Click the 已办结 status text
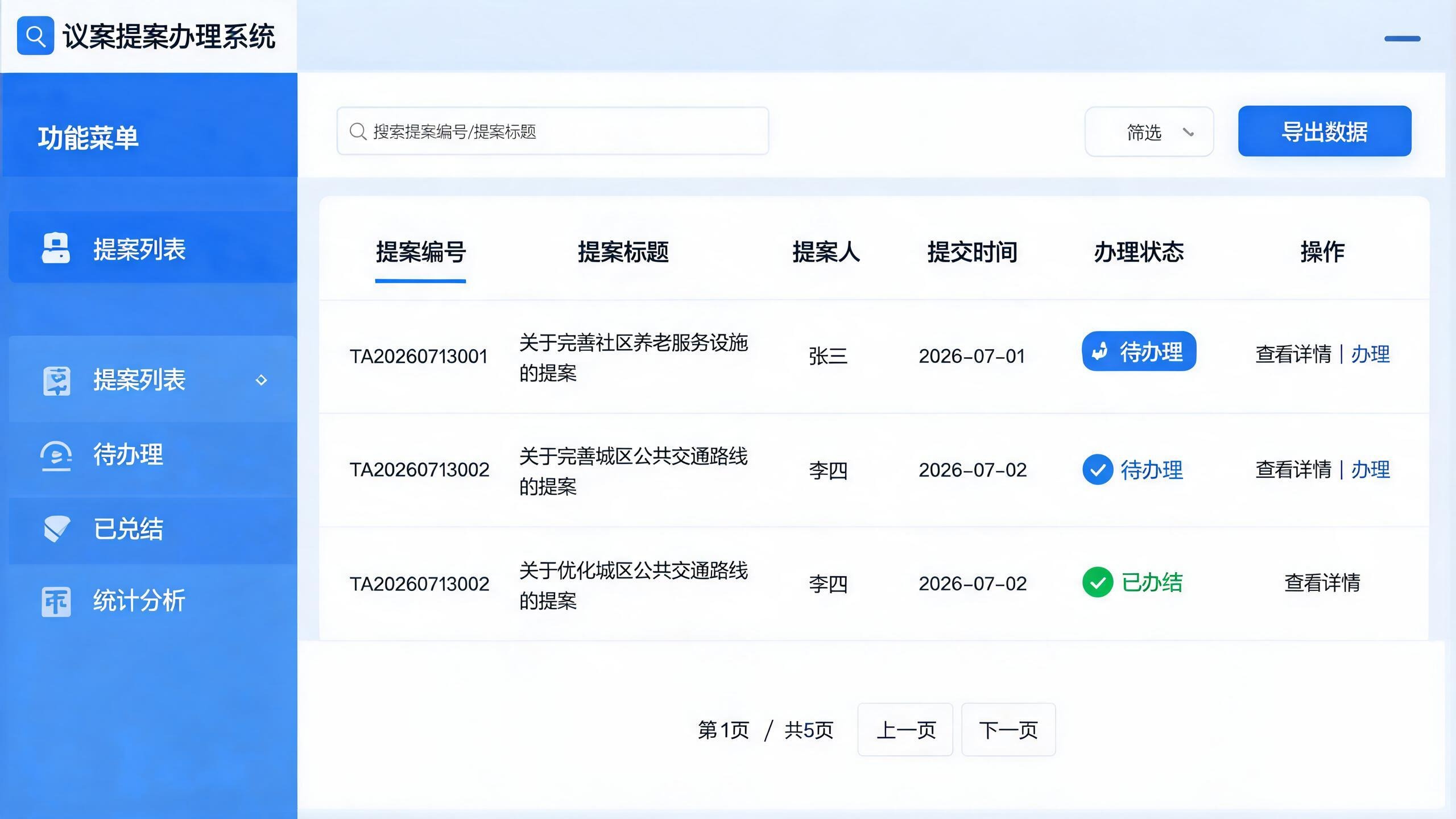The image size is (1456, 819). pyautogui.click(x=1152, y=583)
